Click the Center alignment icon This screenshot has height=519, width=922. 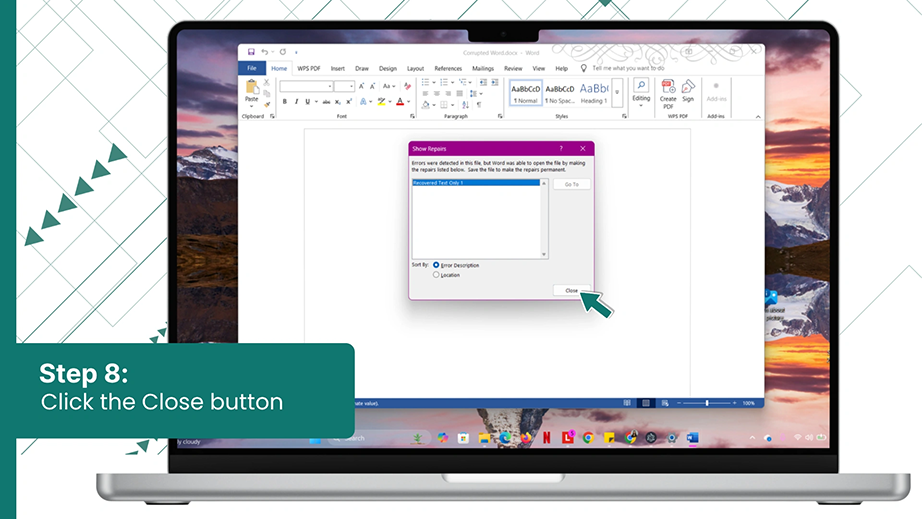click(436, 93)
